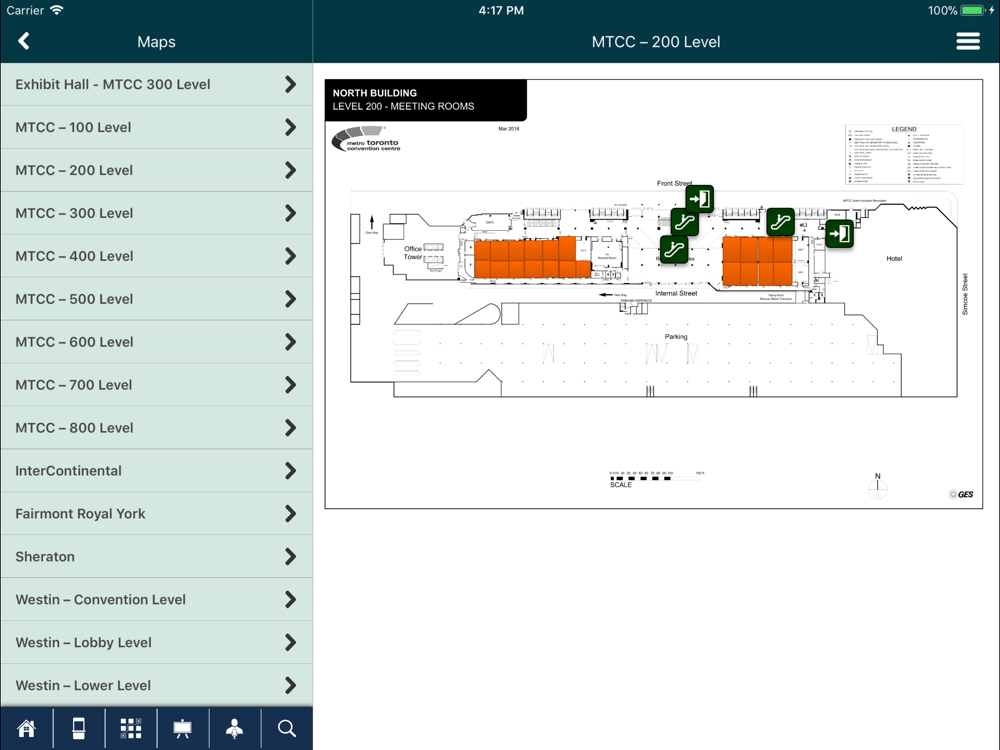This screenshot has width=1000, height=750.
Task: Tap the chevron on Westin – Lower Level
Action: [290, 685]
